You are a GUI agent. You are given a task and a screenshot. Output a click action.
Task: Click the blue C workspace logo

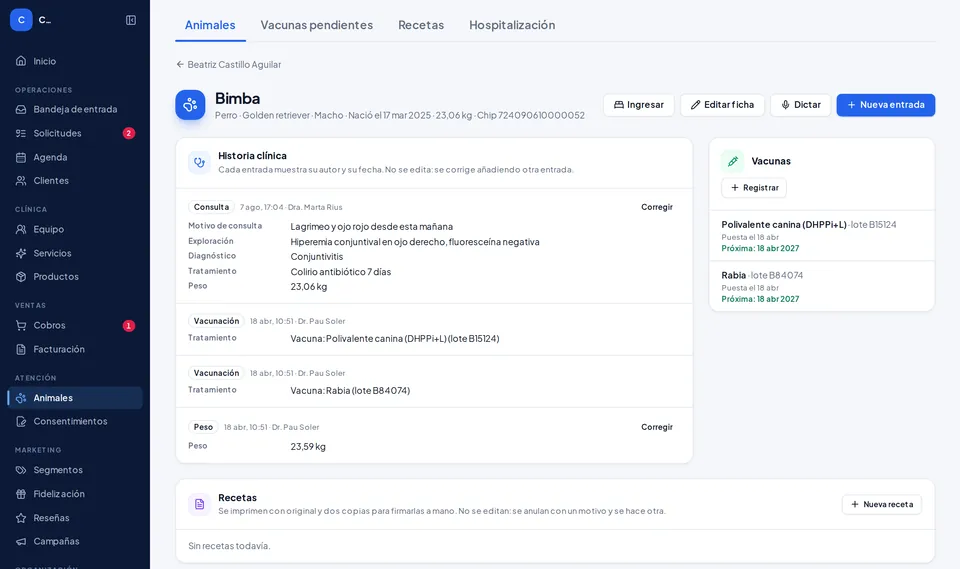point(21,20)
